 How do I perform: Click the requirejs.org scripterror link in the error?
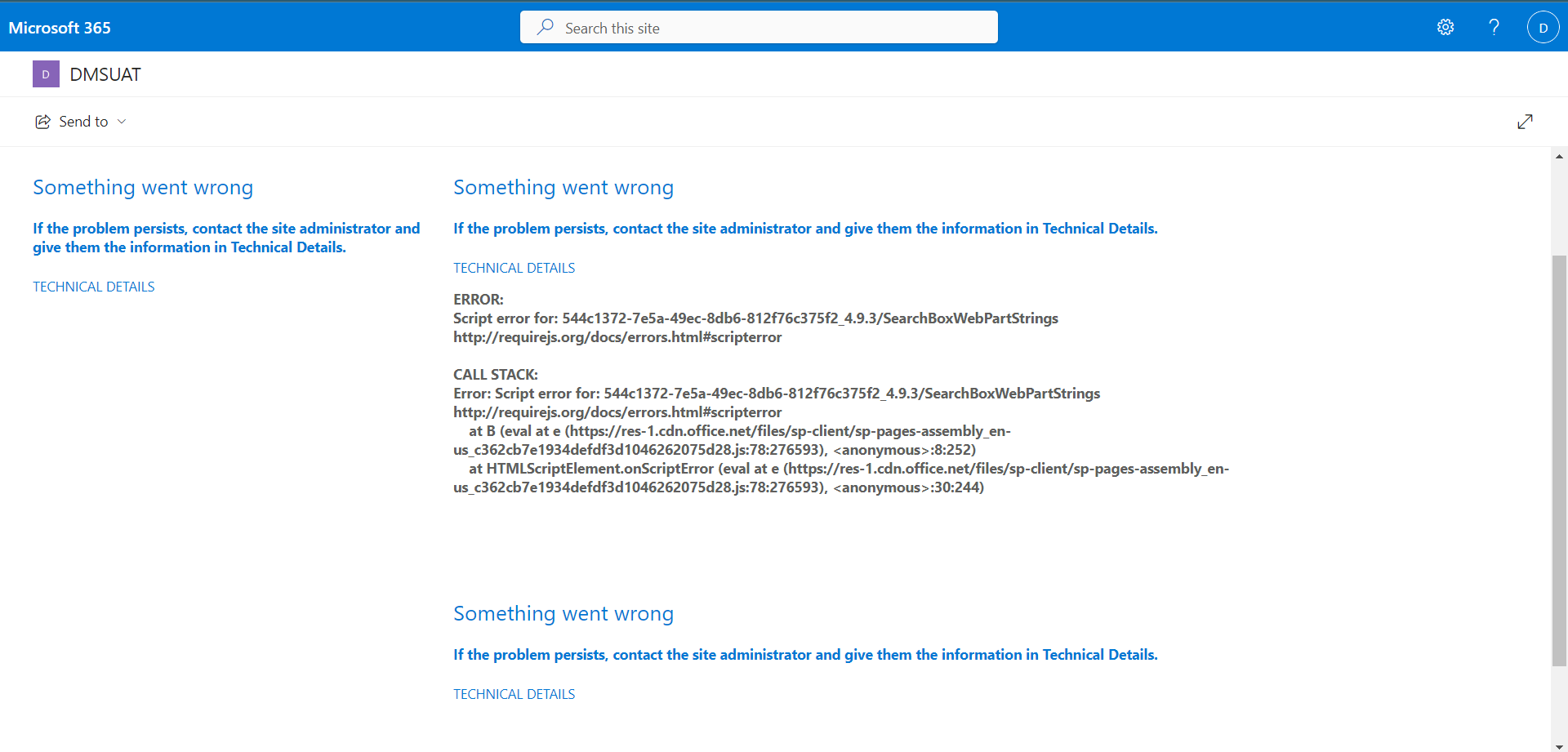tap(617, 336)
